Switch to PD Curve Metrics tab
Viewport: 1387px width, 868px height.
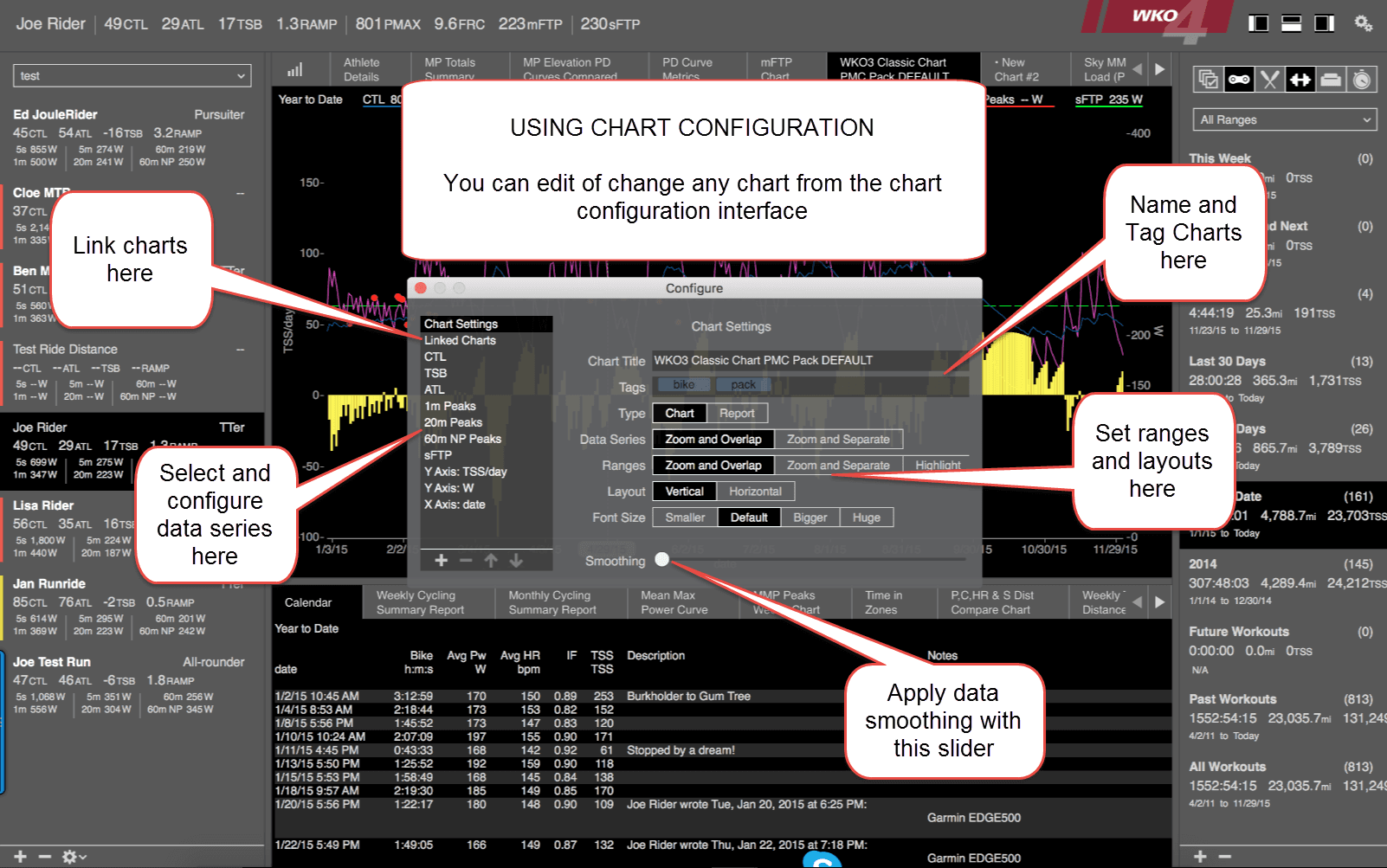[x=687, y=69]
